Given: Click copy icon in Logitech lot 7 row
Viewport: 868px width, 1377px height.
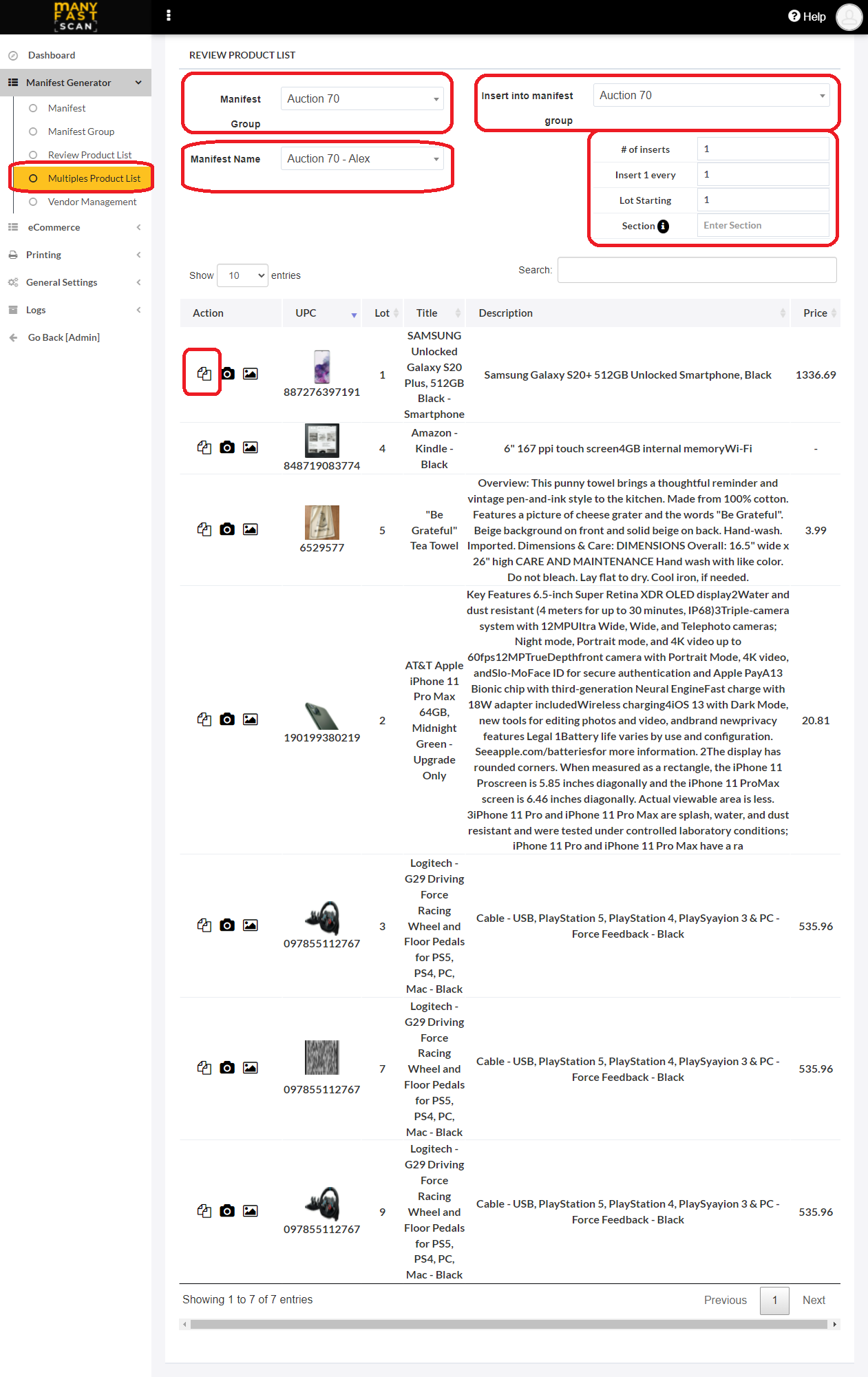Looking at the screenshot, I should pyautogui.click(x=204, y=1067).
